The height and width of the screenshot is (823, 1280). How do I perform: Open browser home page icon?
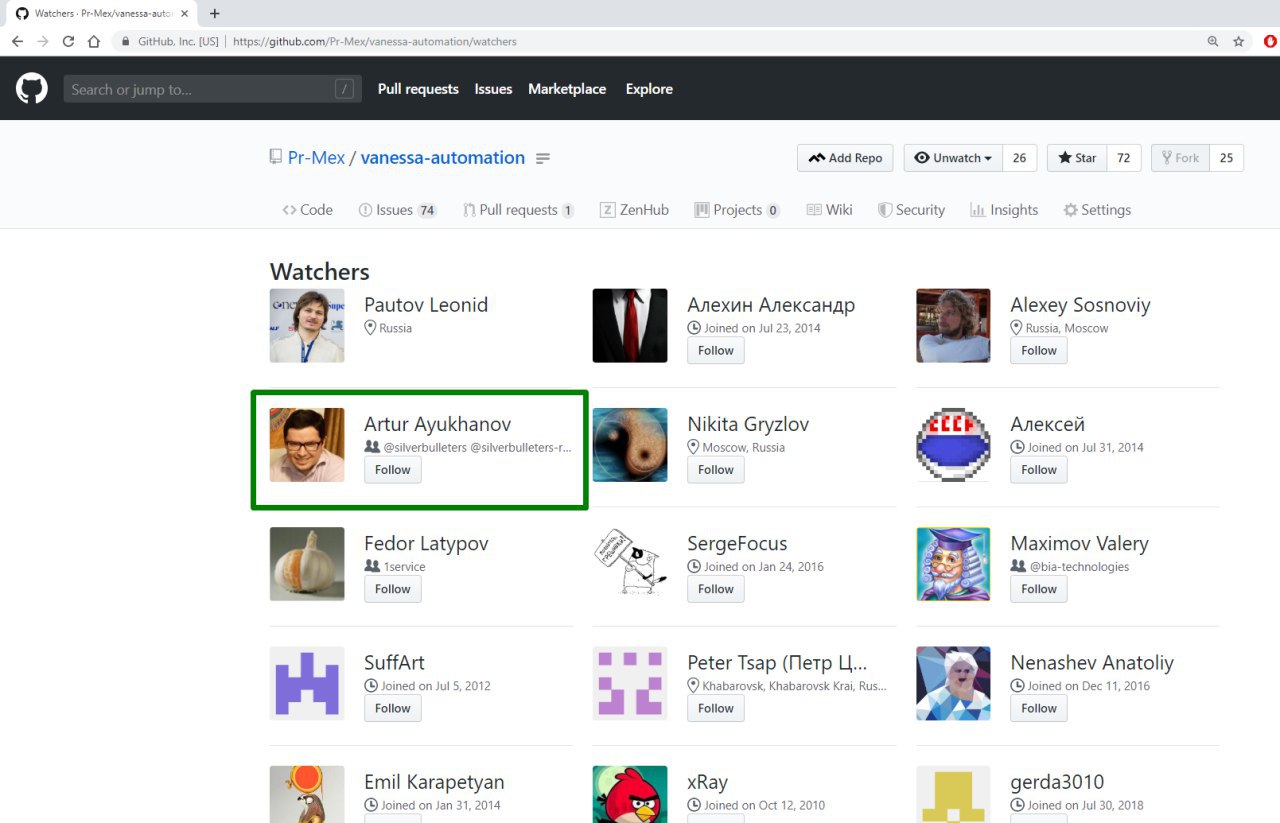(94, 42)
